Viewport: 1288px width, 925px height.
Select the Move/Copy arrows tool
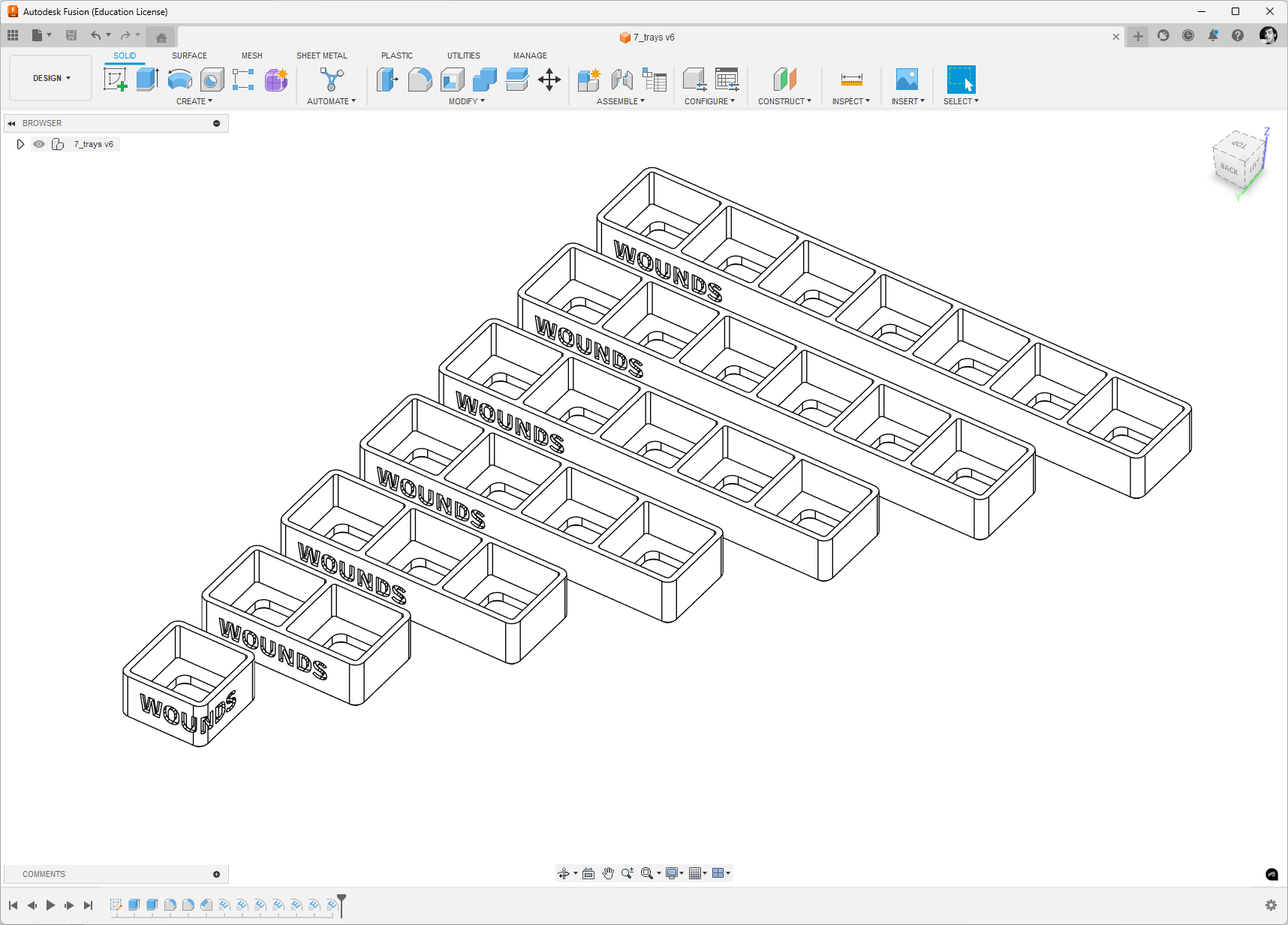549,80
